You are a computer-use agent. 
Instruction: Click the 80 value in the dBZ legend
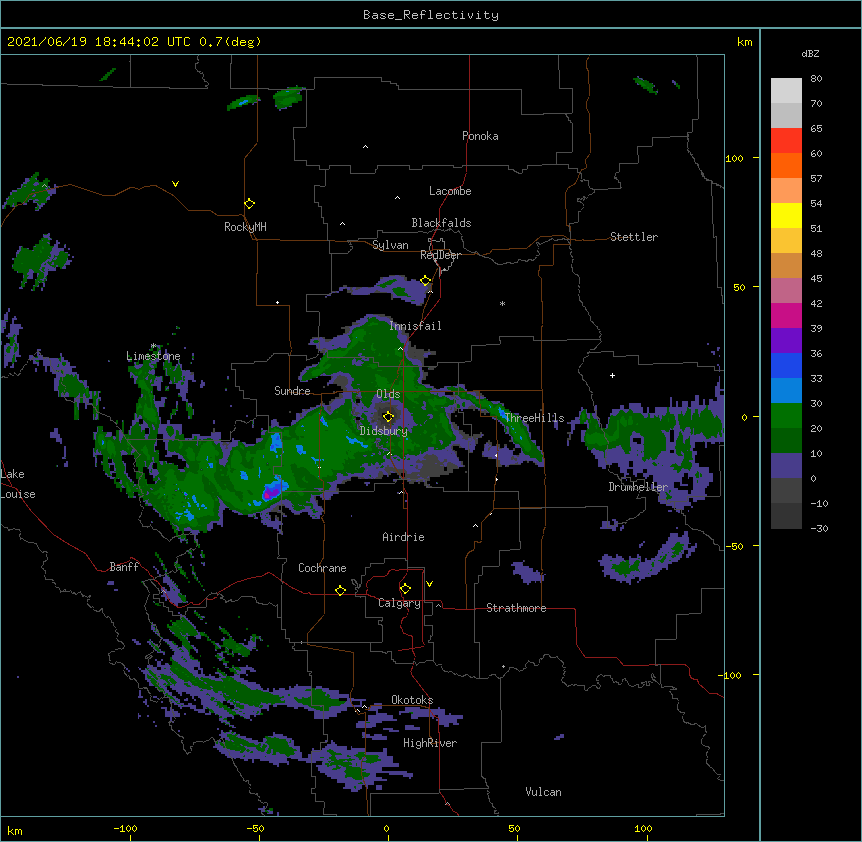[x=816, y=79]
